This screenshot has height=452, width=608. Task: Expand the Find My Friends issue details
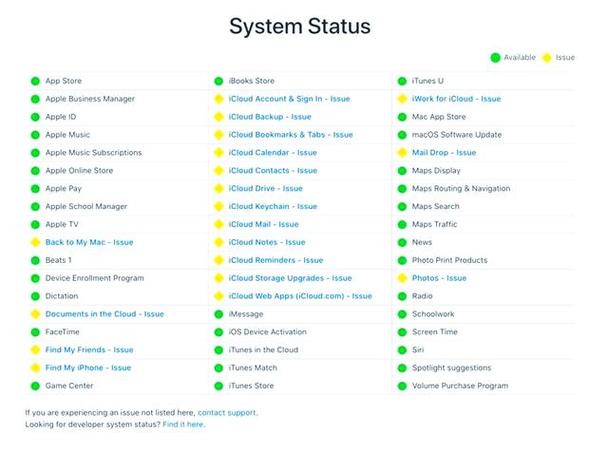tap(89, 350)
